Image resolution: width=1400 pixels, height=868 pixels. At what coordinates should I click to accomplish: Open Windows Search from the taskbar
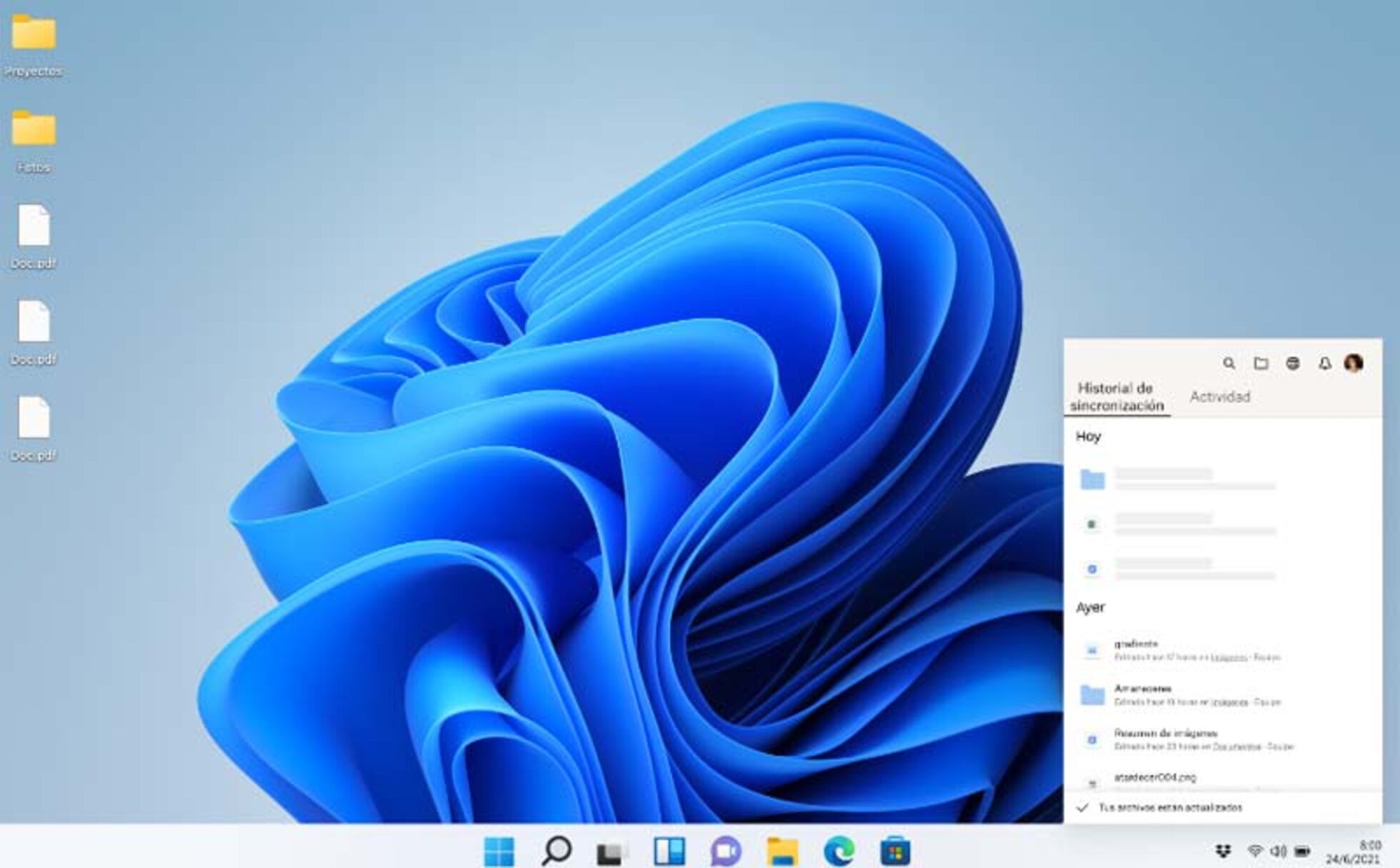tap(557, 850)
